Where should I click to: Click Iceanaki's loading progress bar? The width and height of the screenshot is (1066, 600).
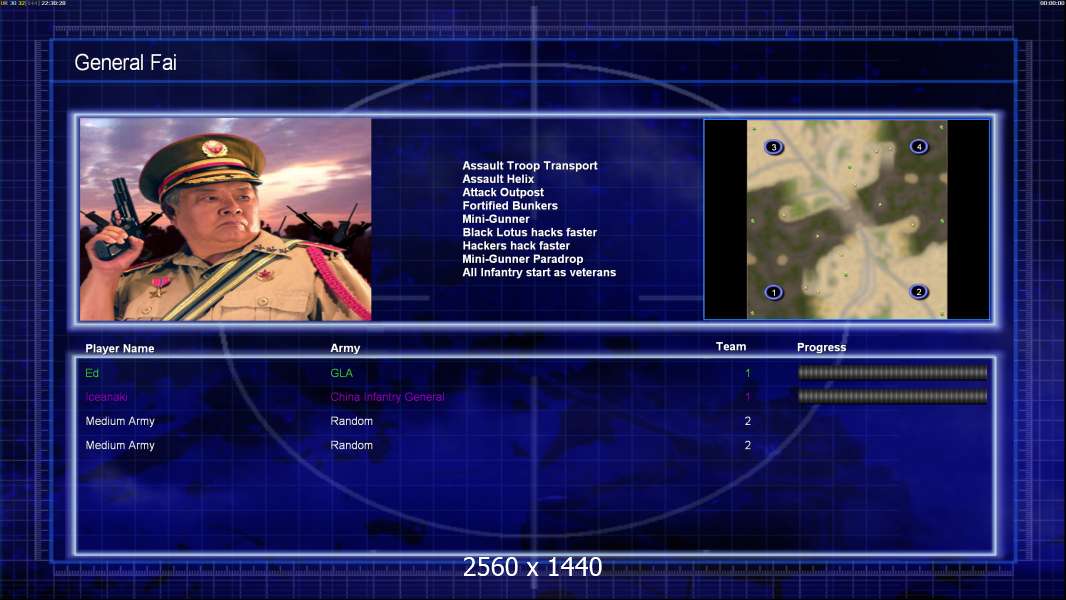pos(892,396)
